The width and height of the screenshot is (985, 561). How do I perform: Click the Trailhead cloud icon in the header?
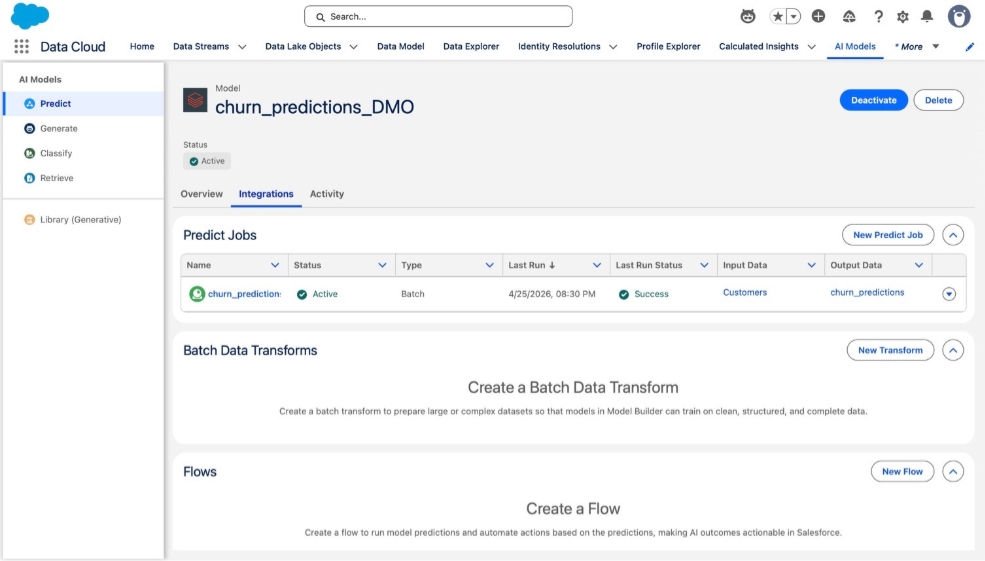[849, 16]
